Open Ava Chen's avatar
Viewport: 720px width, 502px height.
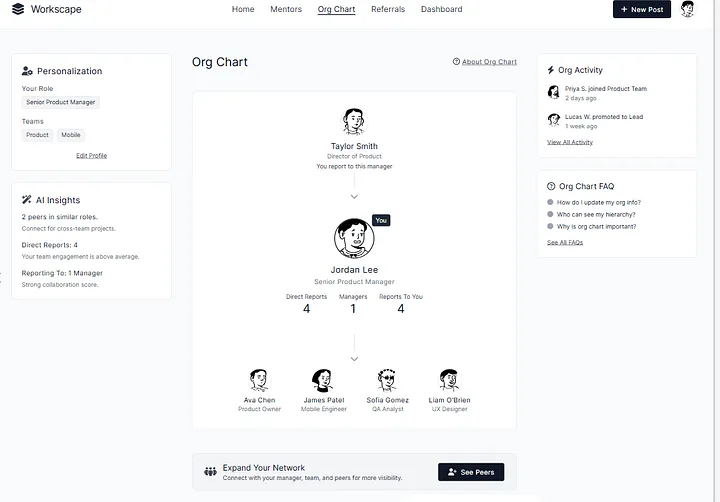(x=259, y=380)
